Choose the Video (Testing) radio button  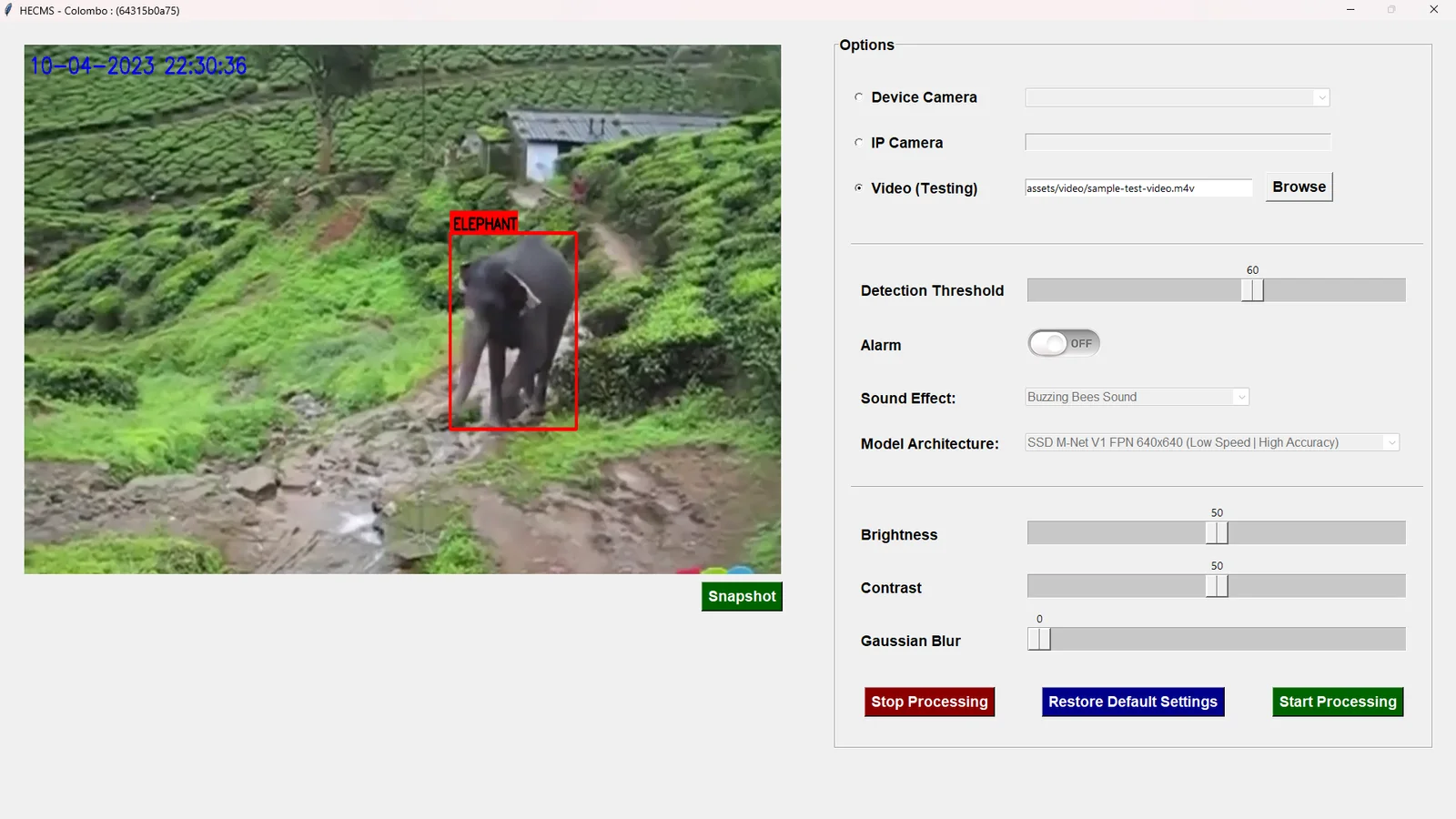858,188
